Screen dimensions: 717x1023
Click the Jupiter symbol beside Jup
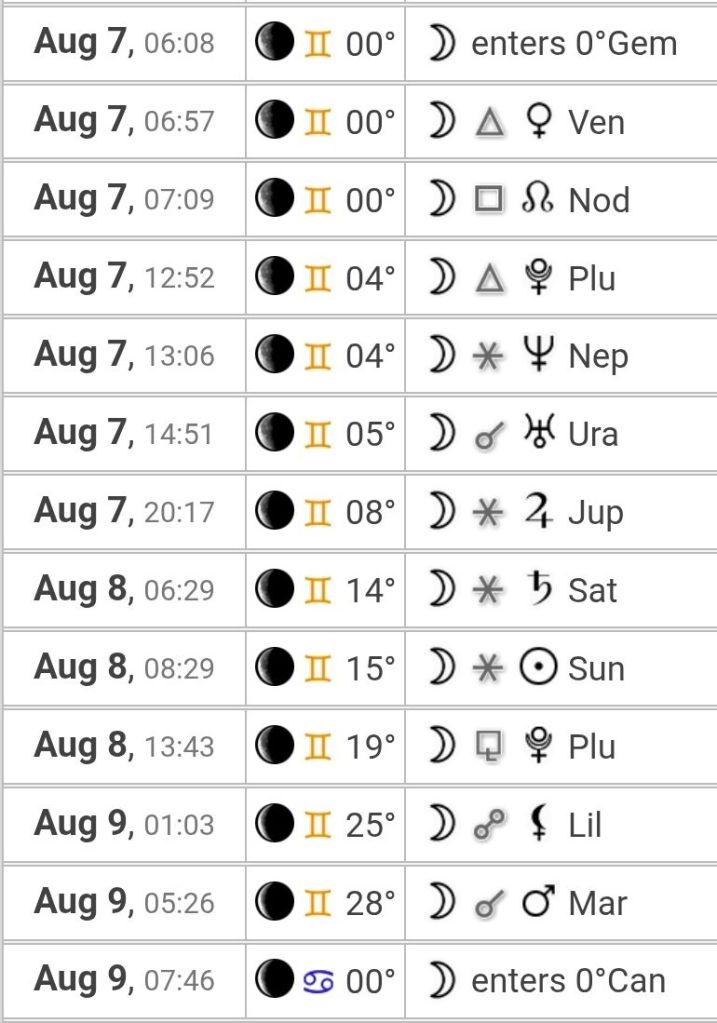coord(539,511)
